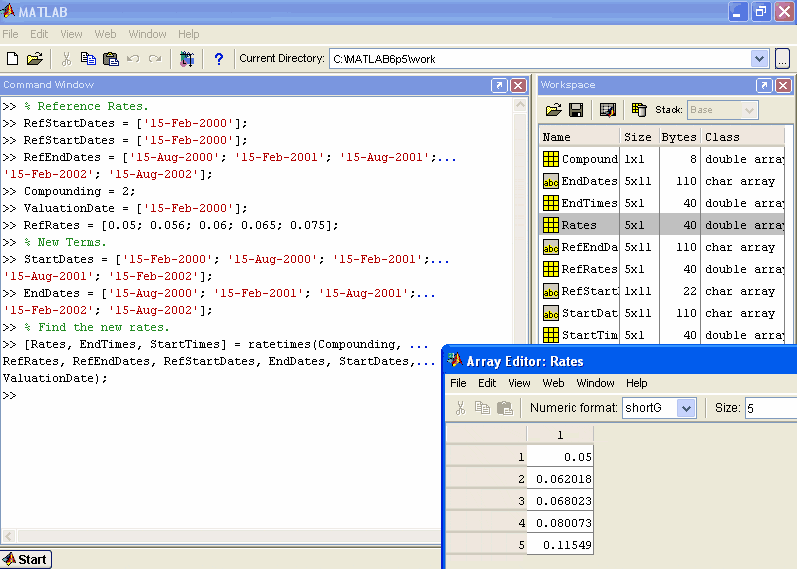Select the EndDates variable row
The width and height of the screenshot is (797, 569).
coord(662,181)
